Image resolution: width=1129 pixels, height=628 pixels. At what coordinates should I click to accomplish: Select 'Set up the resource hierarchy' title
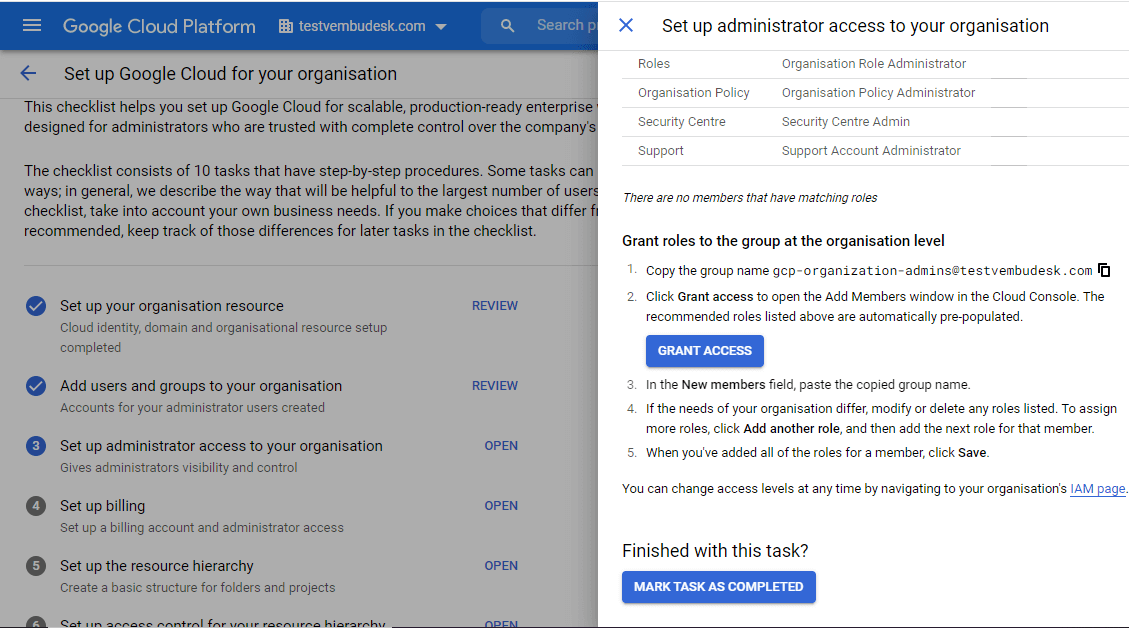point(157,565)
